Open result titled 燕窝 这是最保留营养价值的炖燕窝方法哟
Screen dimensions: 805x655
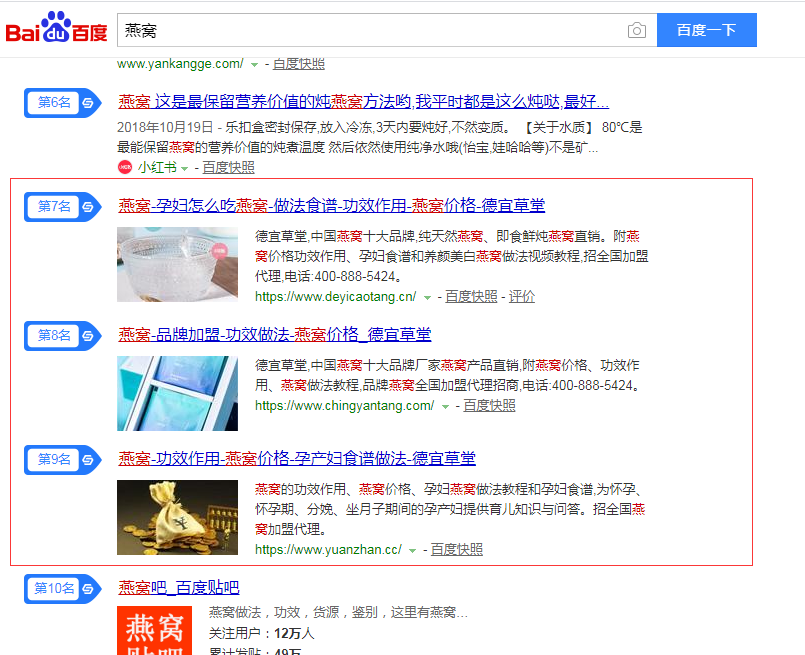click(363, 102)
